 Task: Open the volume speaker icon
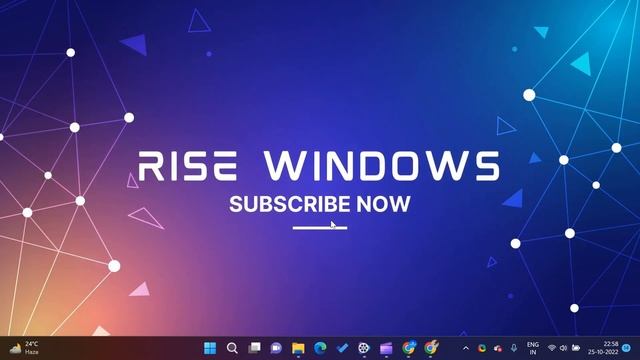(563, 348)
